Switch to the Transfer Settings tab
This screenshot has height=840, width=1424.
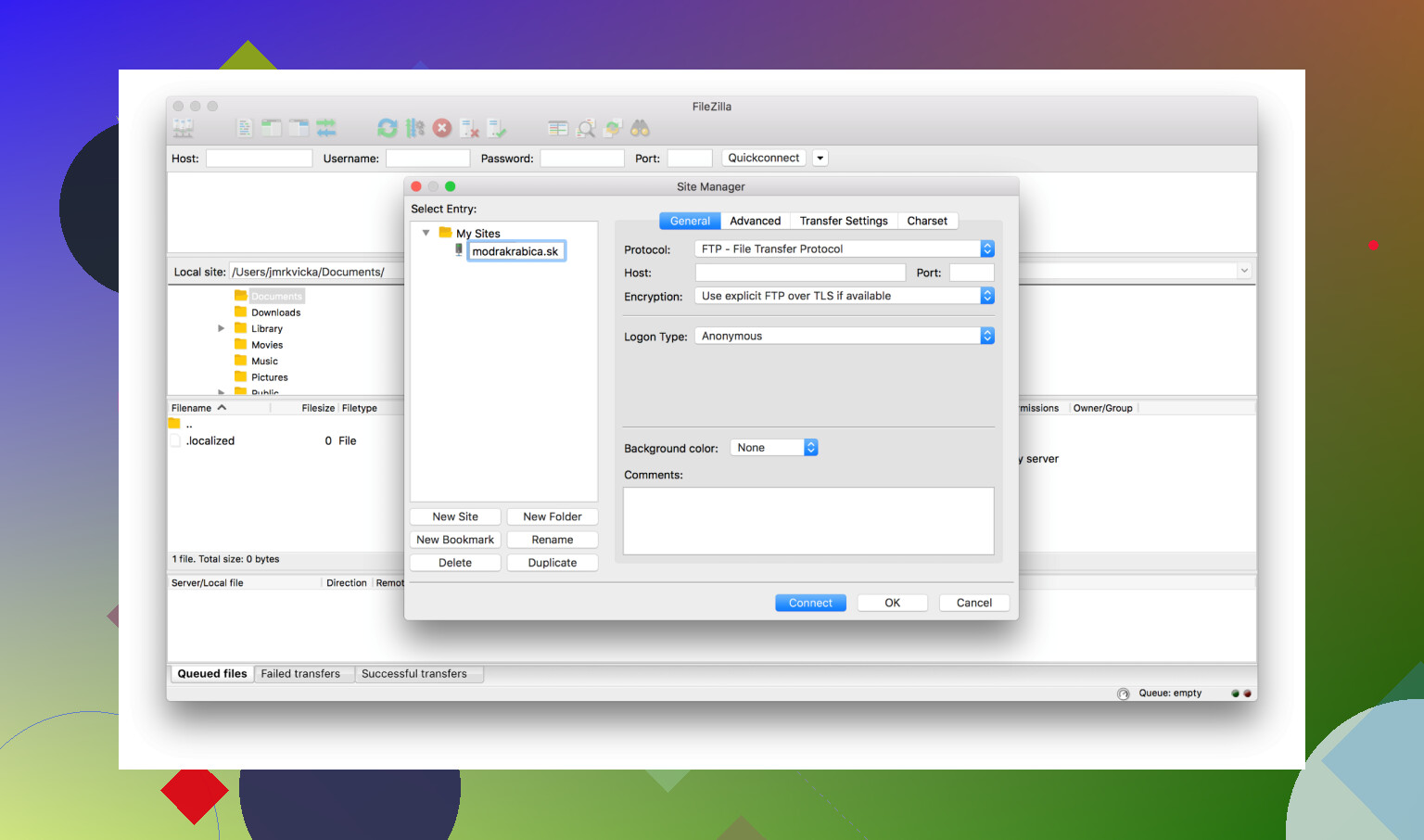click(844, 222)
